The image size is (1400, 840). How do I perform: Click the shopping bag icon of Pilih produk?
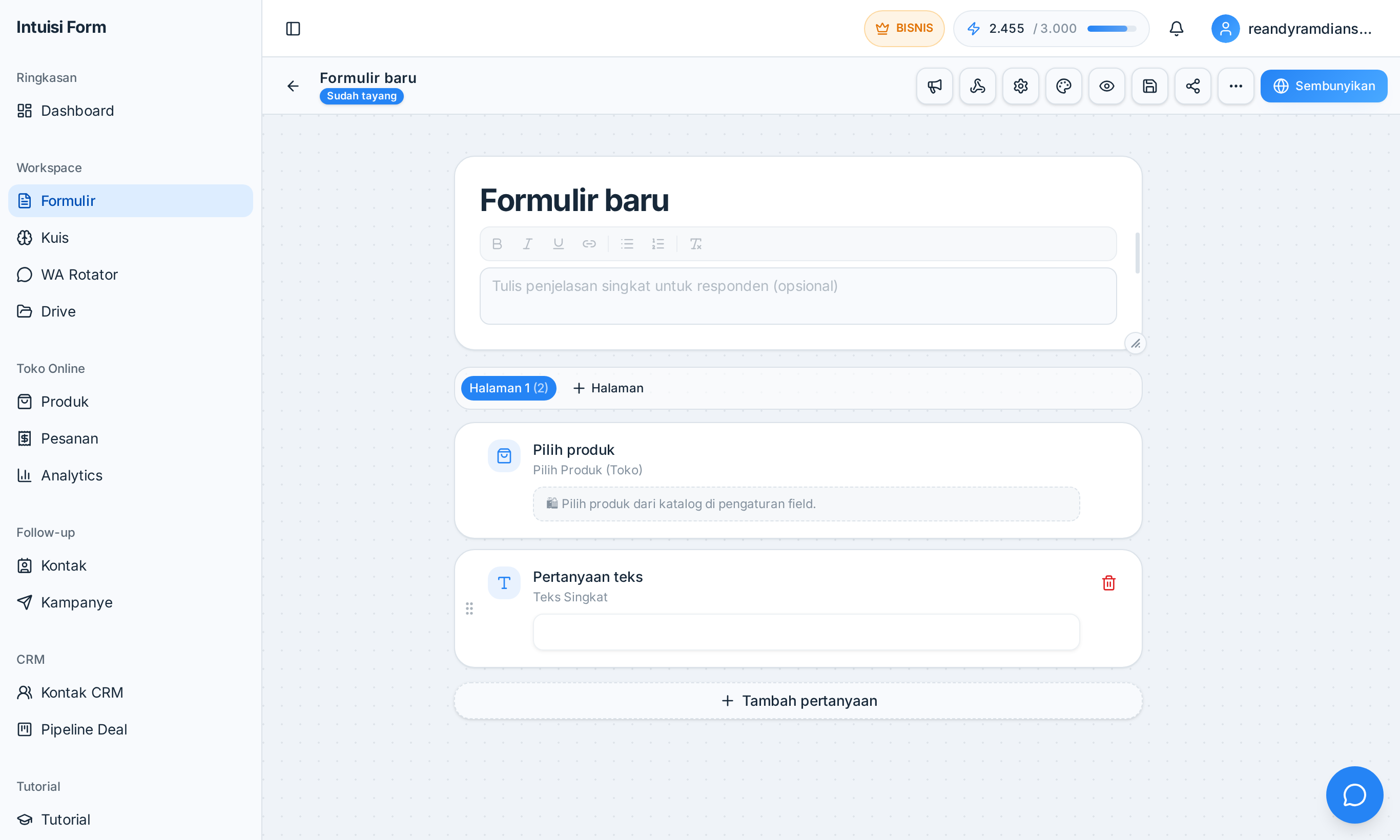coord(504,456)
